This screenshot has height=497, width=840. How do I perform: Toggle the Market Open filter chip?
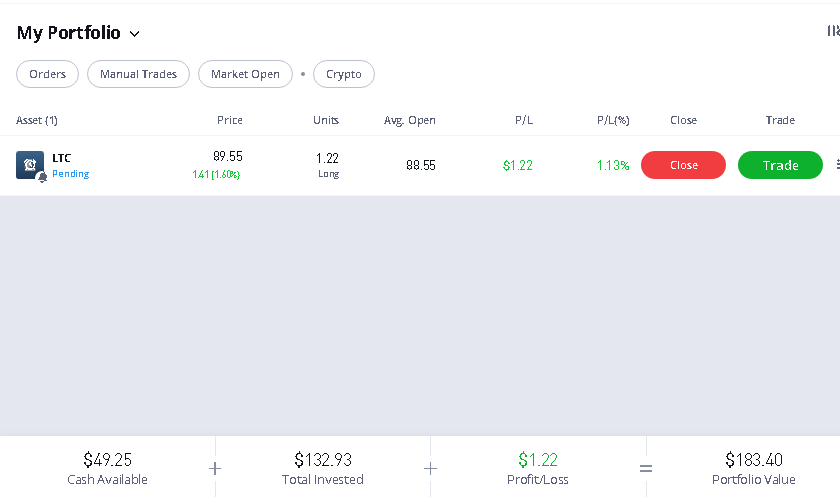click(x=245, y=74)
